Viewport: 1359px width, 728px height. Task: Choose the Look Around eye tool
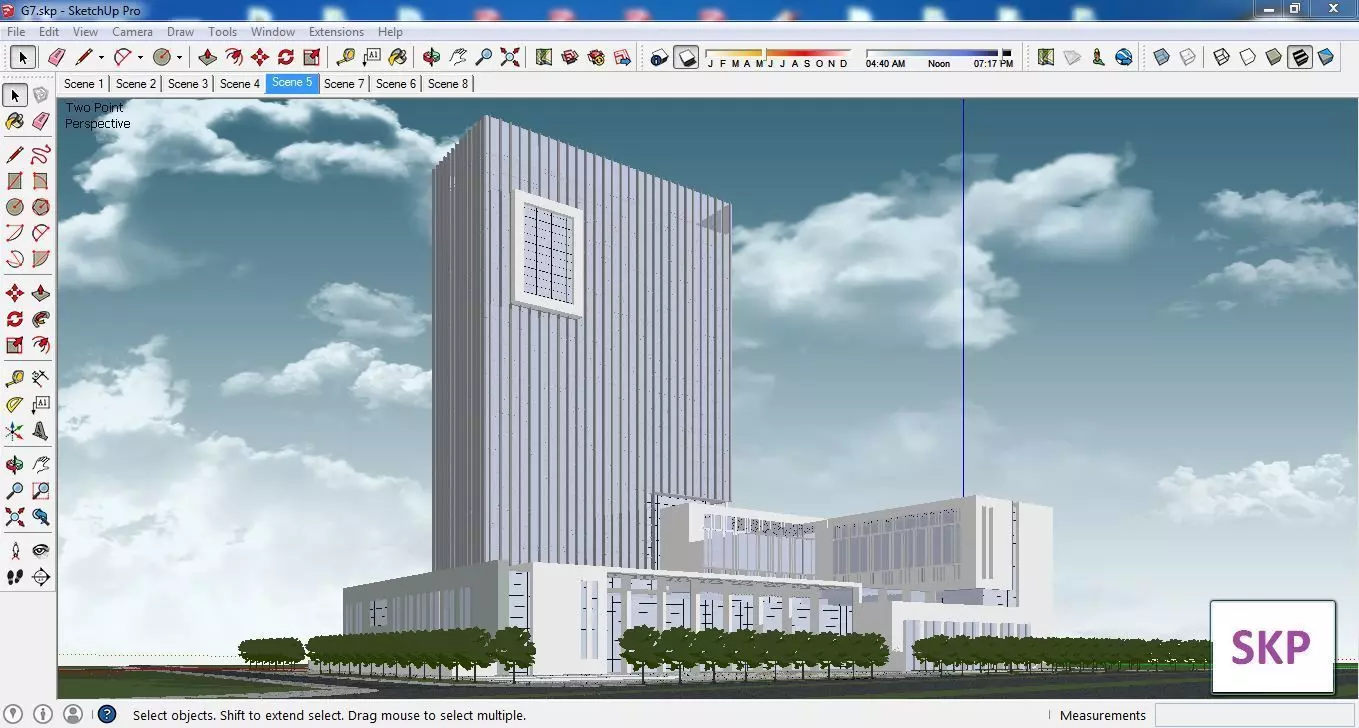click(40, 551)
